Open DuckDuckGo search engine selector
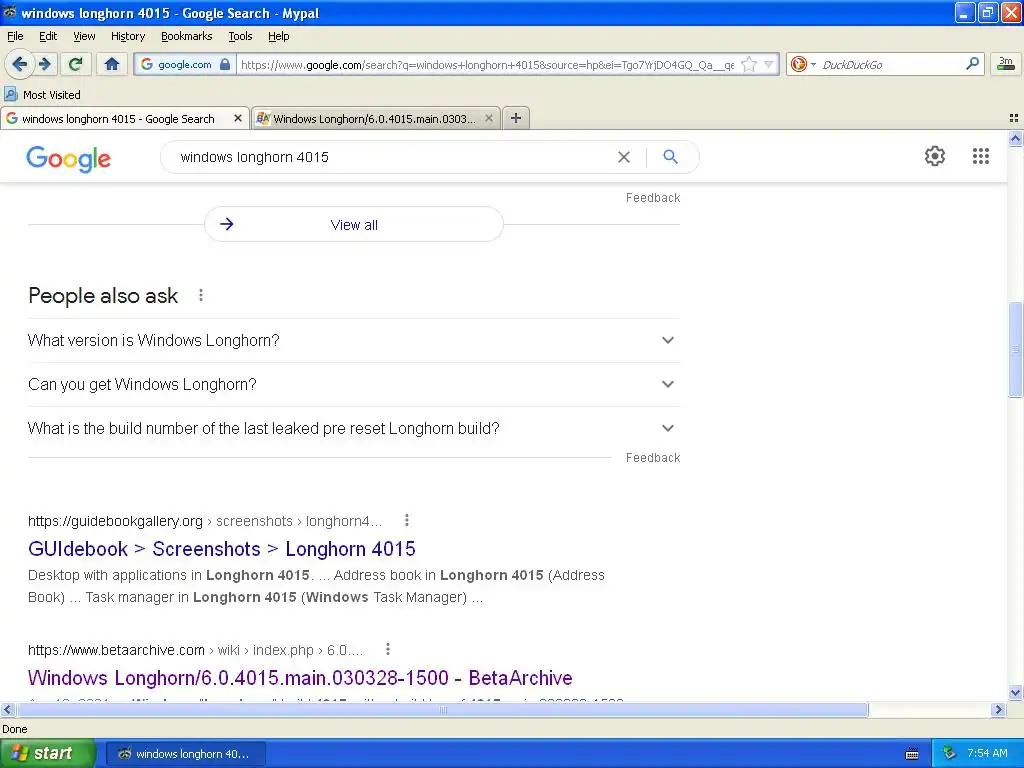Image resolution: width=1024 pixels, height=768 pixels. (803, 64)
